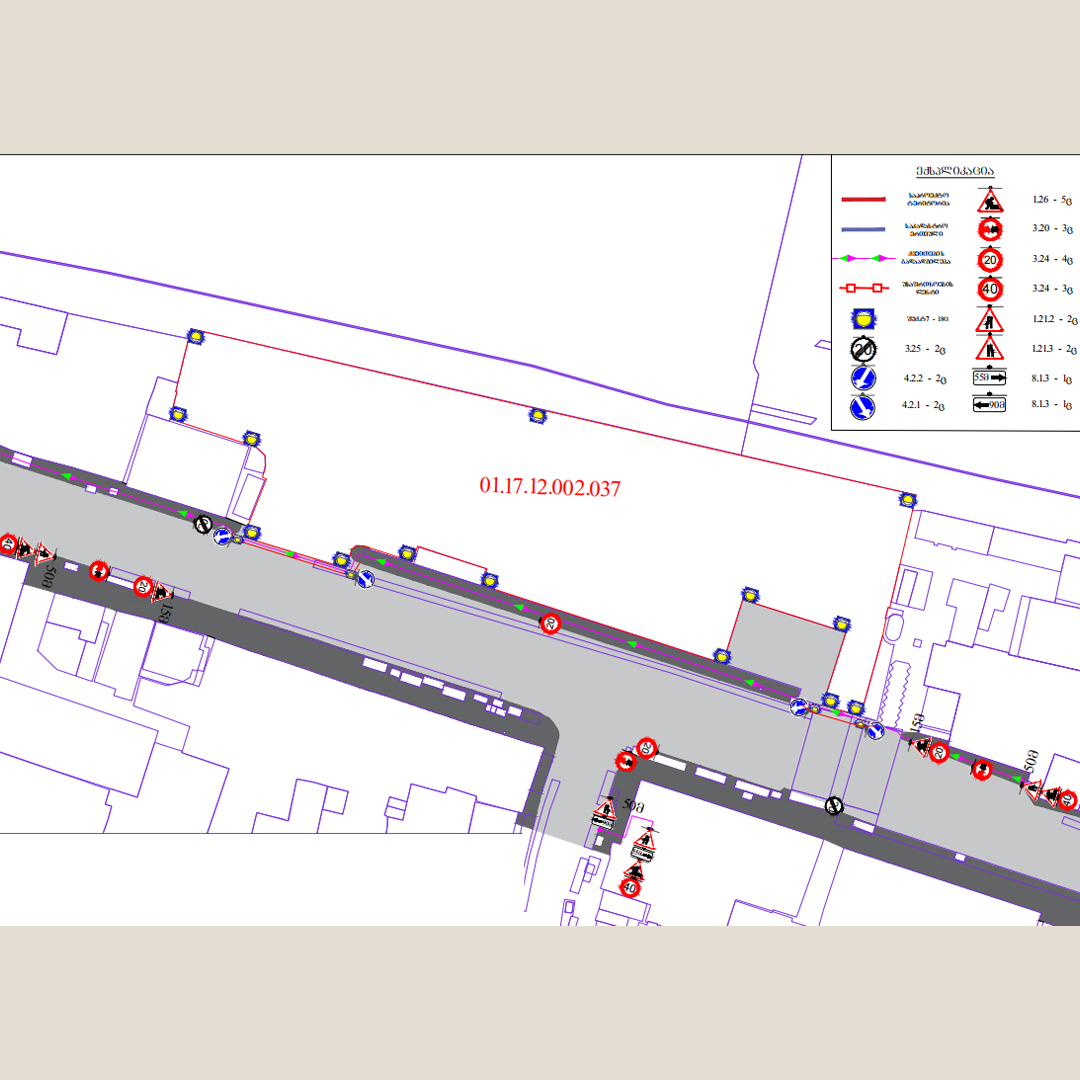Click the "1.21.3 - 2ც" legend label
Viewport: 1080px width, 1080px height.
[1054, 349]
